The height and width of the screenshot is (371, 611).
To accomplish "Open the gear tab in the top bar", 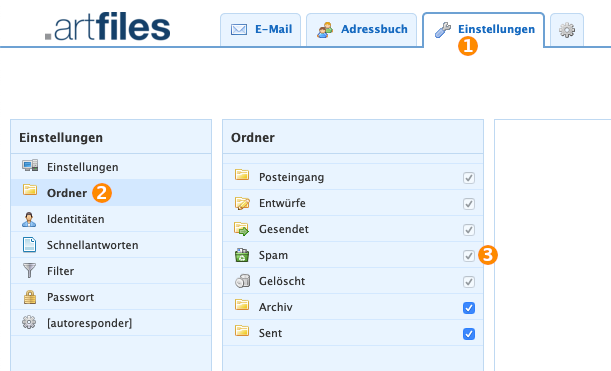I will tap(567, 30).
